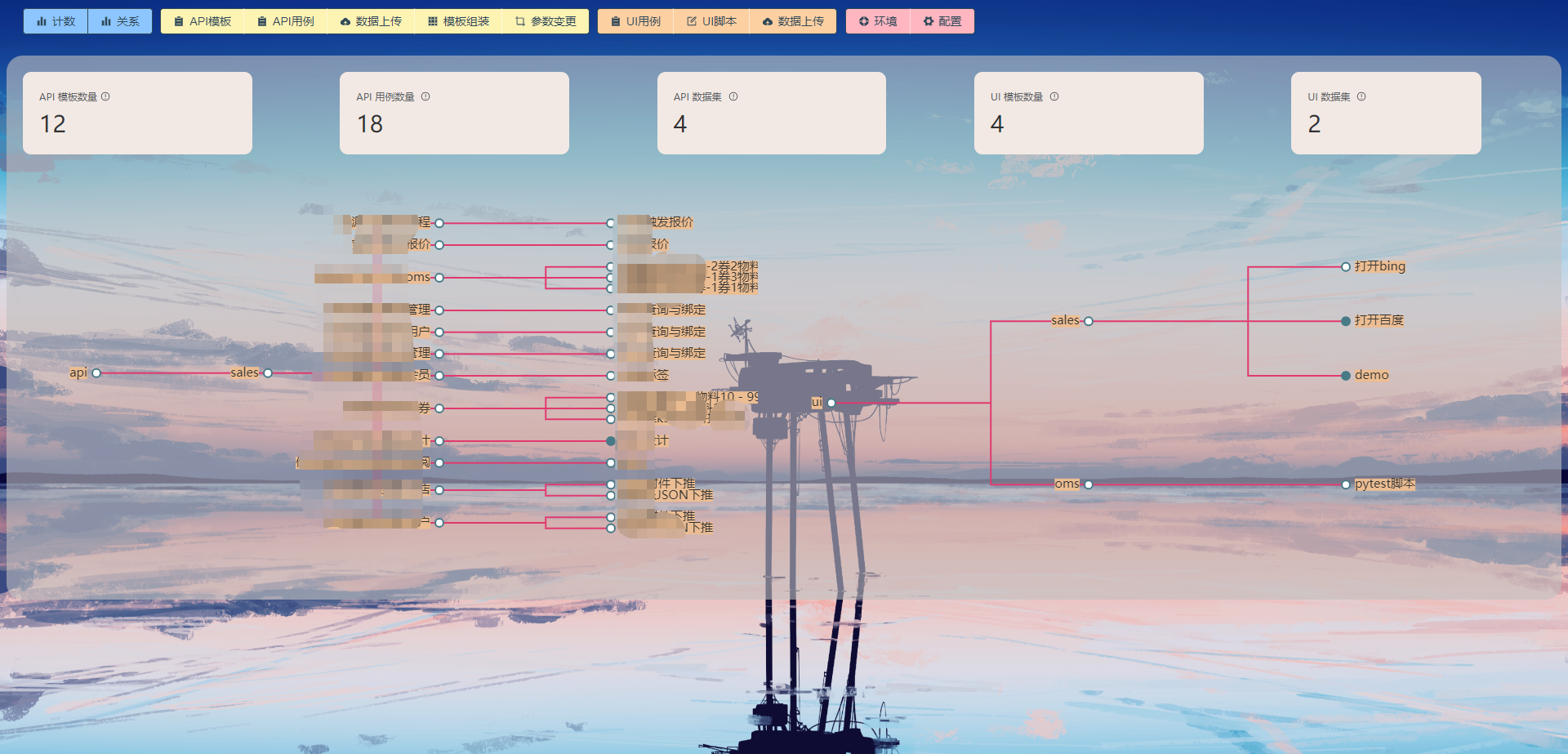
Task: Open the 参数变更 page
Action: pos(546,21)
